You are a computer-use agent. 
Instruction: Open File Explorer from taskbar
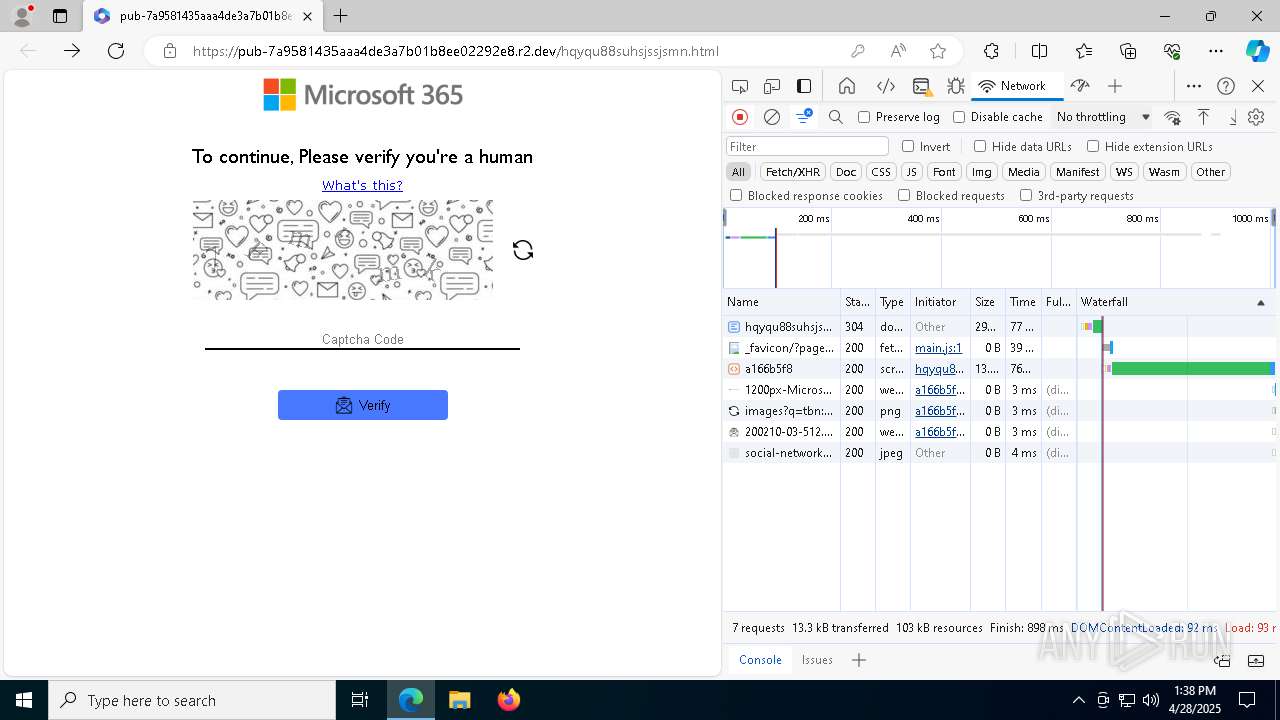point(459,700)
